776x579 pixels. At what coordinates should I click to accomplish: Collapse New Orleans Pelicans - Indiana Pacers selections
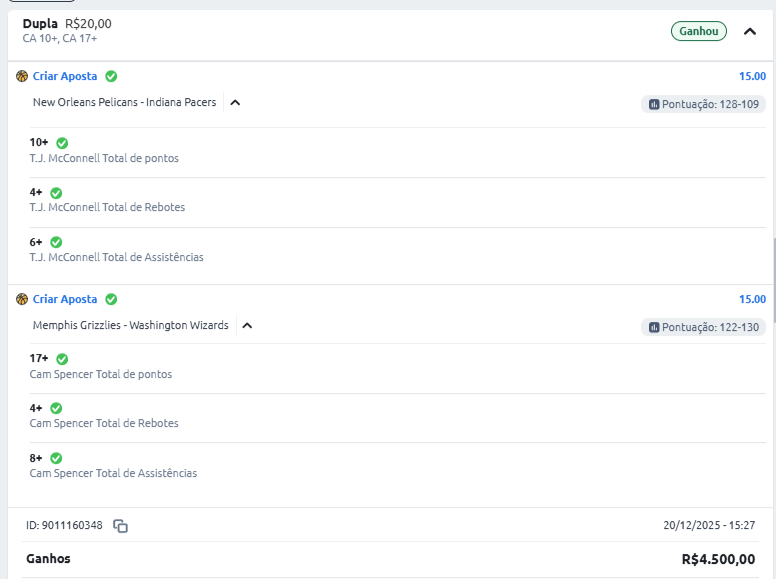236,103
